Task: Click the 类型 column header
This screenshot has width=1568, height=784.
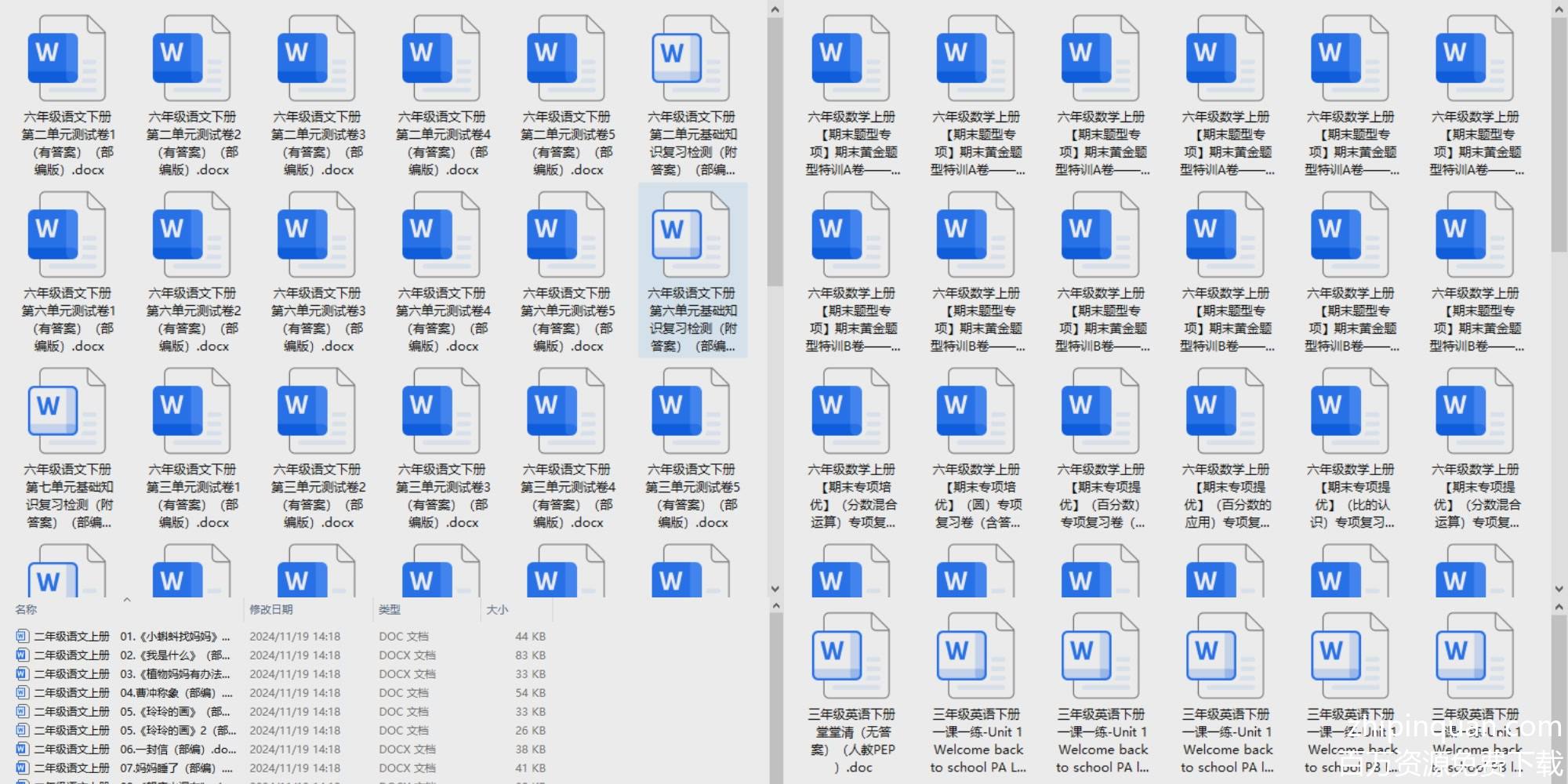Action: pyautogui.click(x=390, y=609)
